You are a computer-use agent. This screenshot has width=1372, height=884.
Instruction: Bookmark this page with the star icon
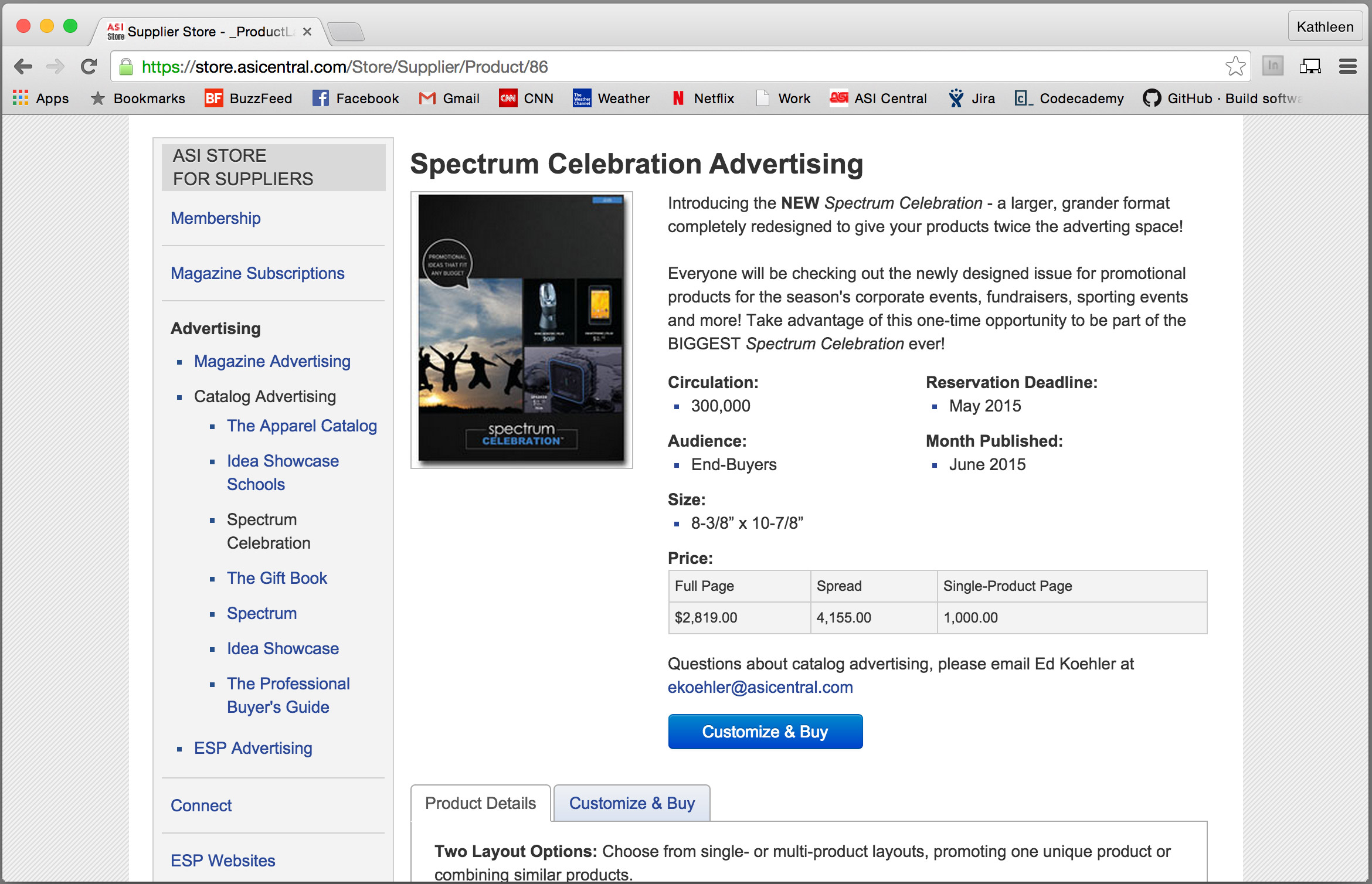coord(1235,66)
